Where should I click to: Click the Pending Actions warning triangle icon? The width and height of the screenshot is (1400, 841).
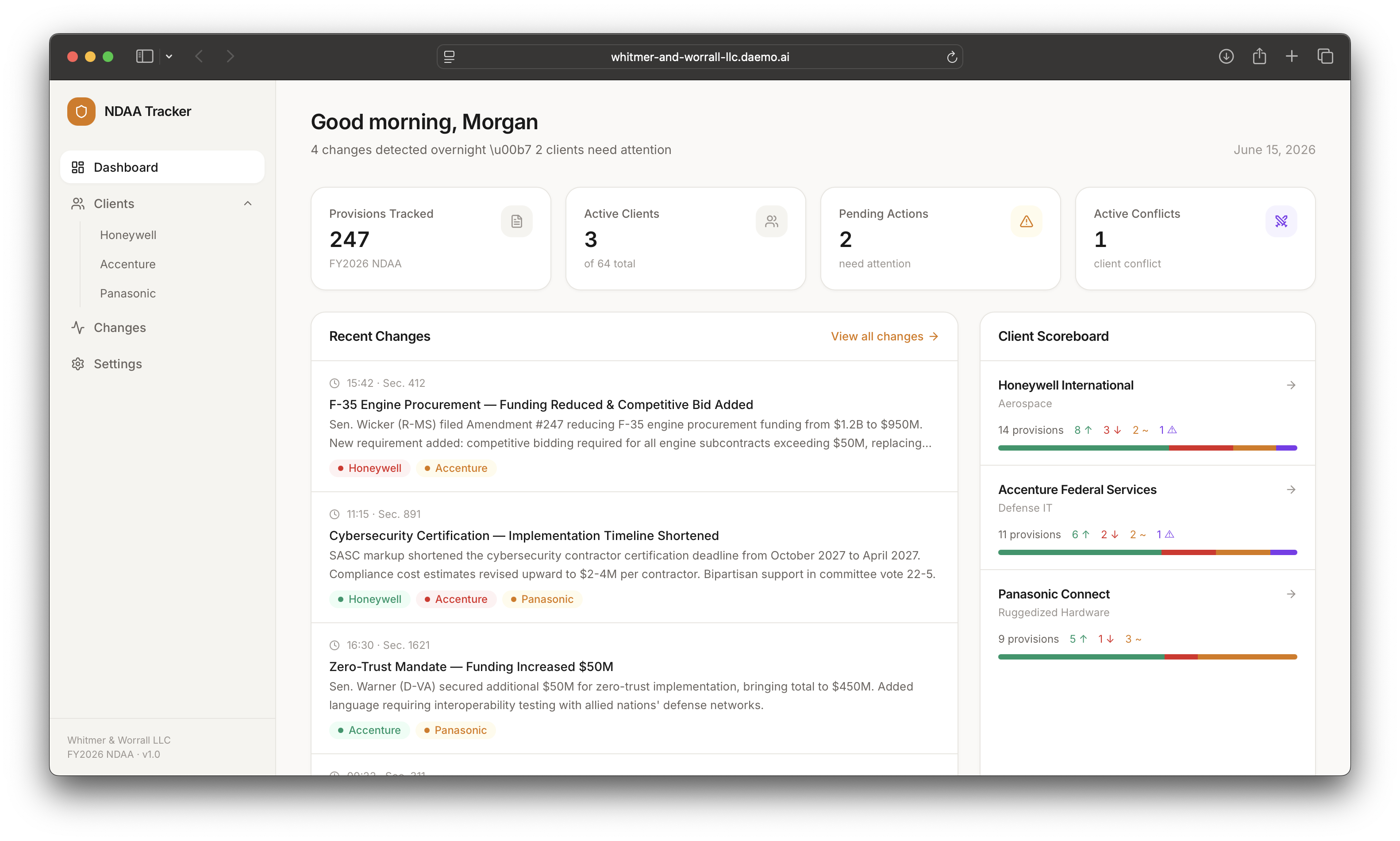[x=1026, y=221]
